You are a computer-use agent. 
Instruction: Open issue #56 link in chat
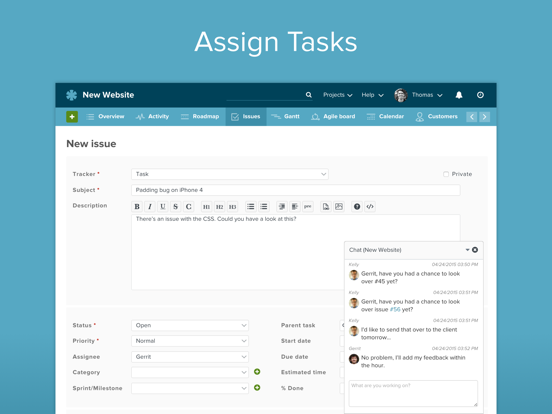(x=395, y=309)
